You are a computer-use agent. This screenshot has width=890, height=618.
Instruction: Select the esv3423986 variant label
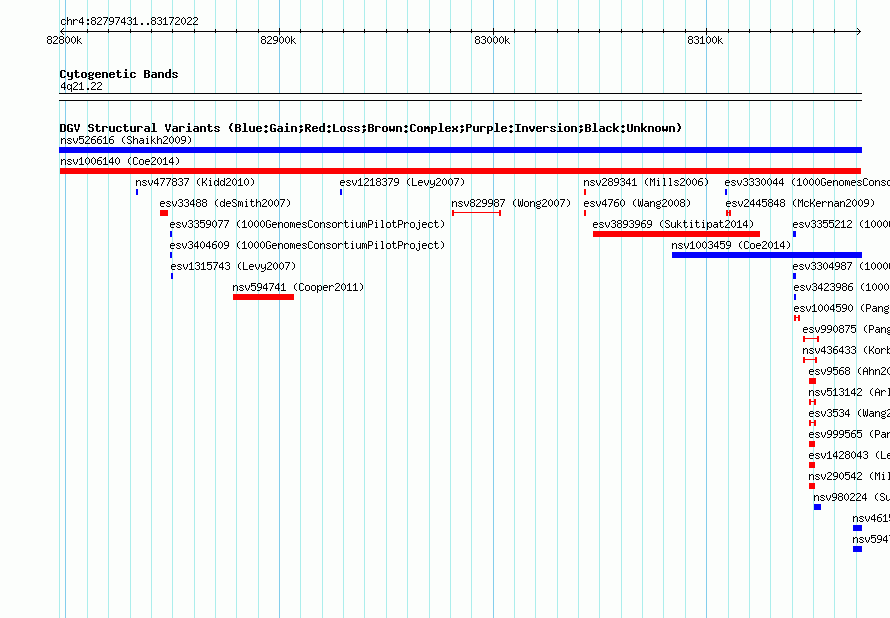[x=842, y=287]
